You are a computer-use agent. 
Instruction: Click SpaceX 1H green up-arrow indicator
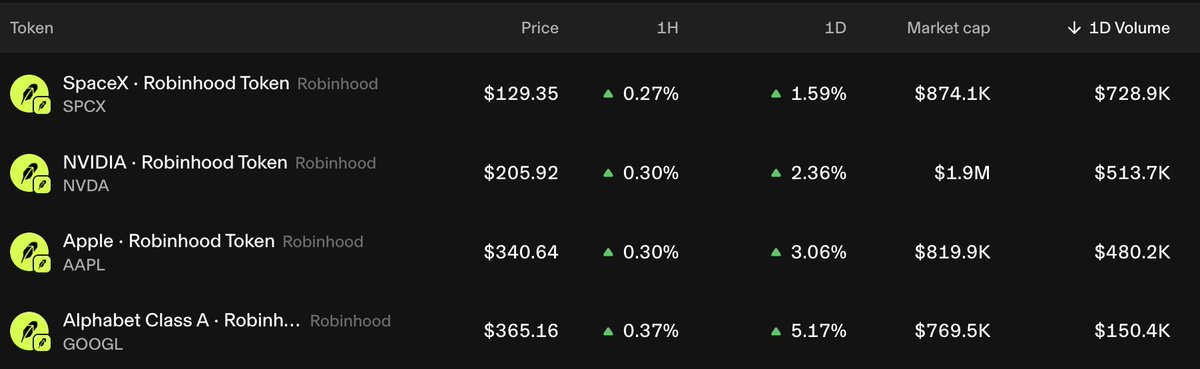click(607, 94)
